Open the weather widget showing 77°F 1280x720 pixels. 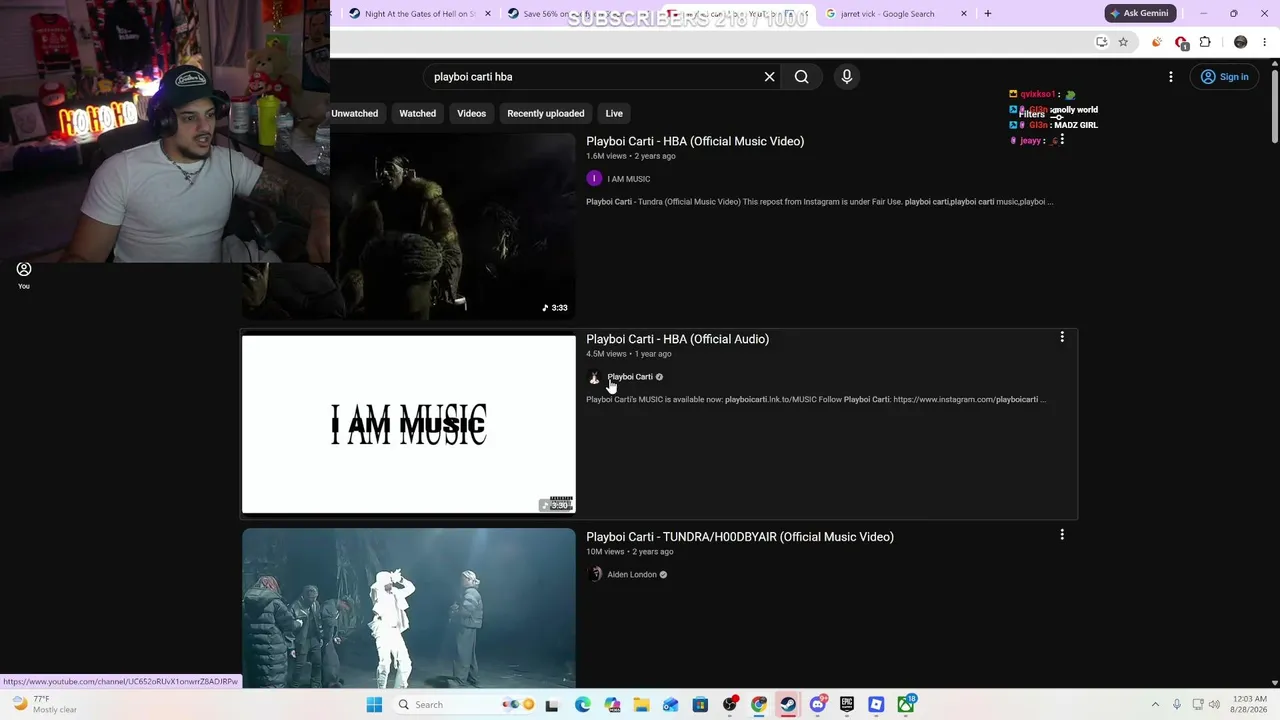pyautogui.click(x=45, y=705)
